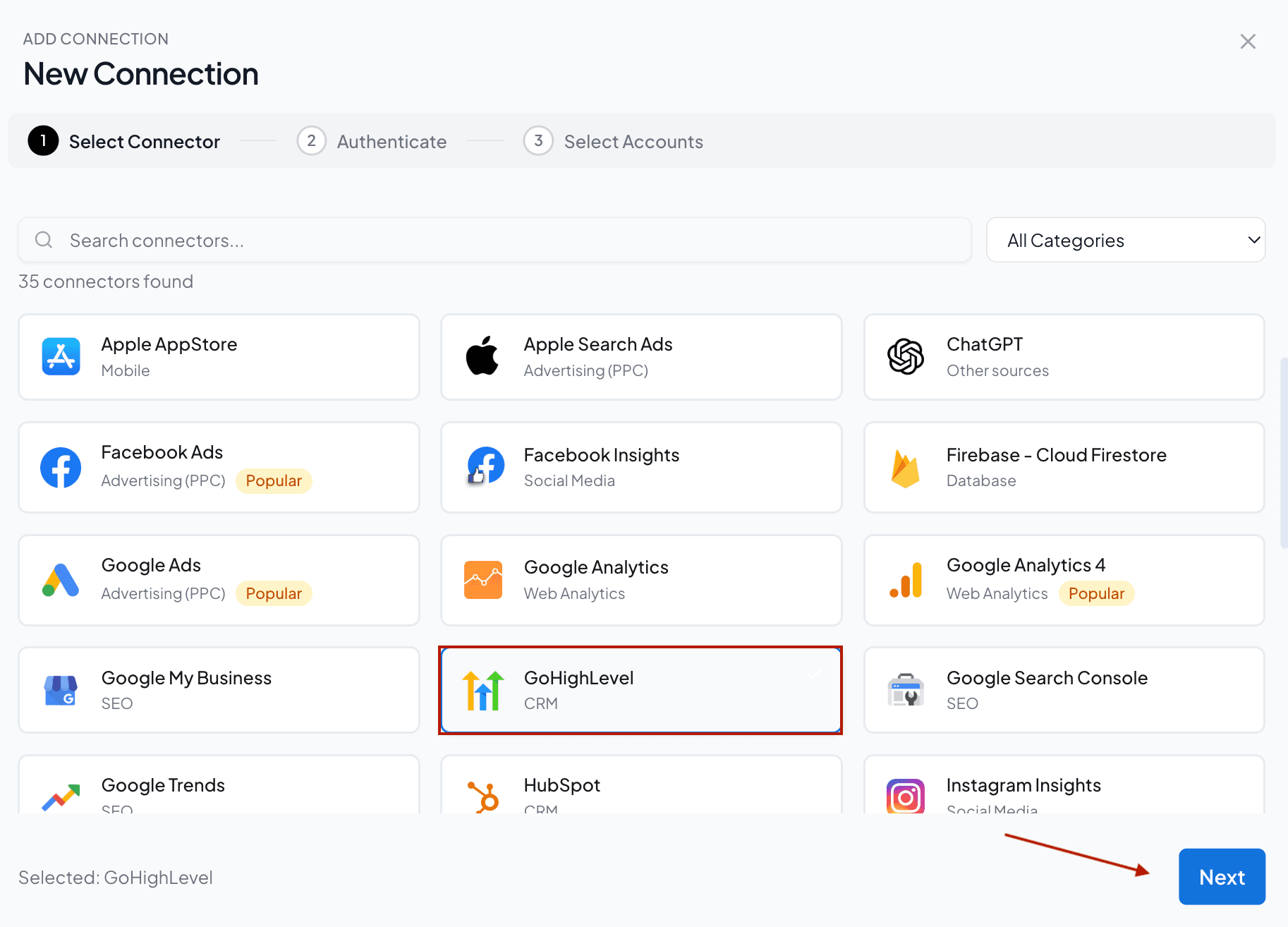Viewport: 1288px width, 927px height.
Task: Go to the Select Connector step
Action: pos(124,141)
